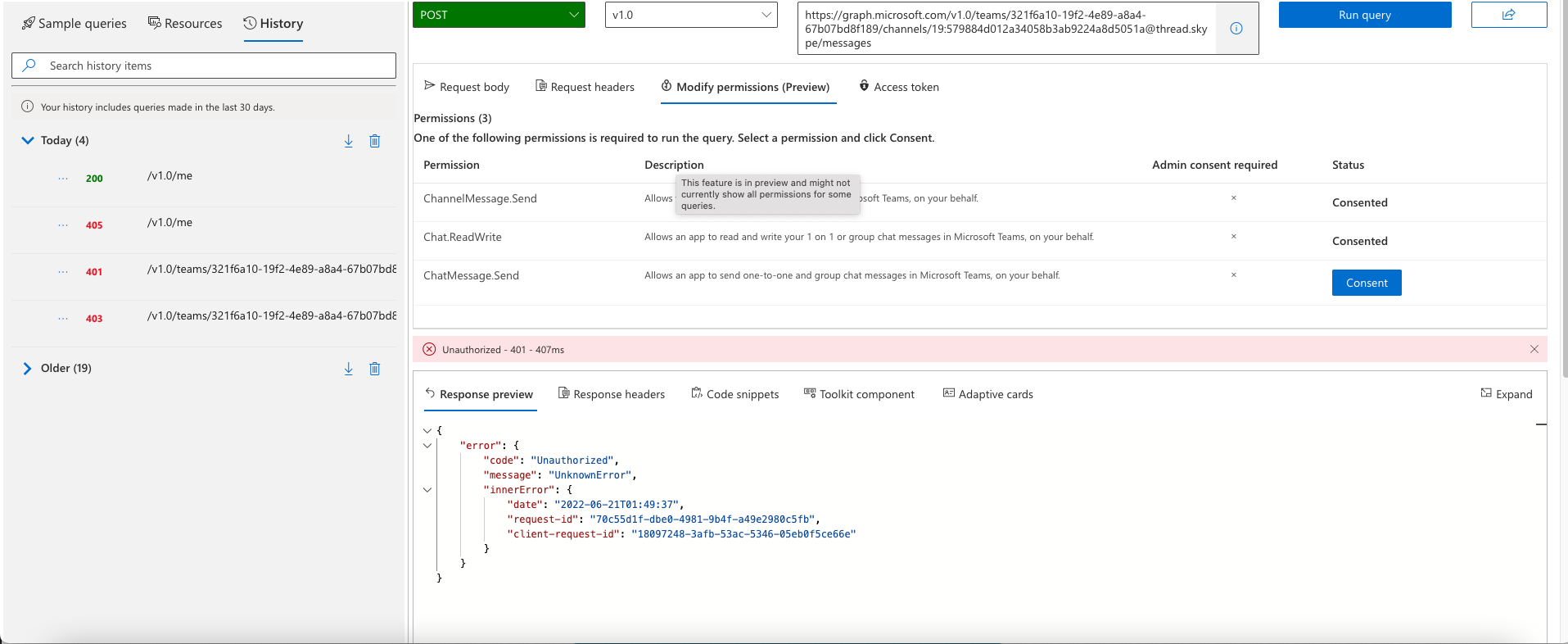This screenshot has height=644, width=1568.
Task: Open the Sample queries tab
Action: 75,24
